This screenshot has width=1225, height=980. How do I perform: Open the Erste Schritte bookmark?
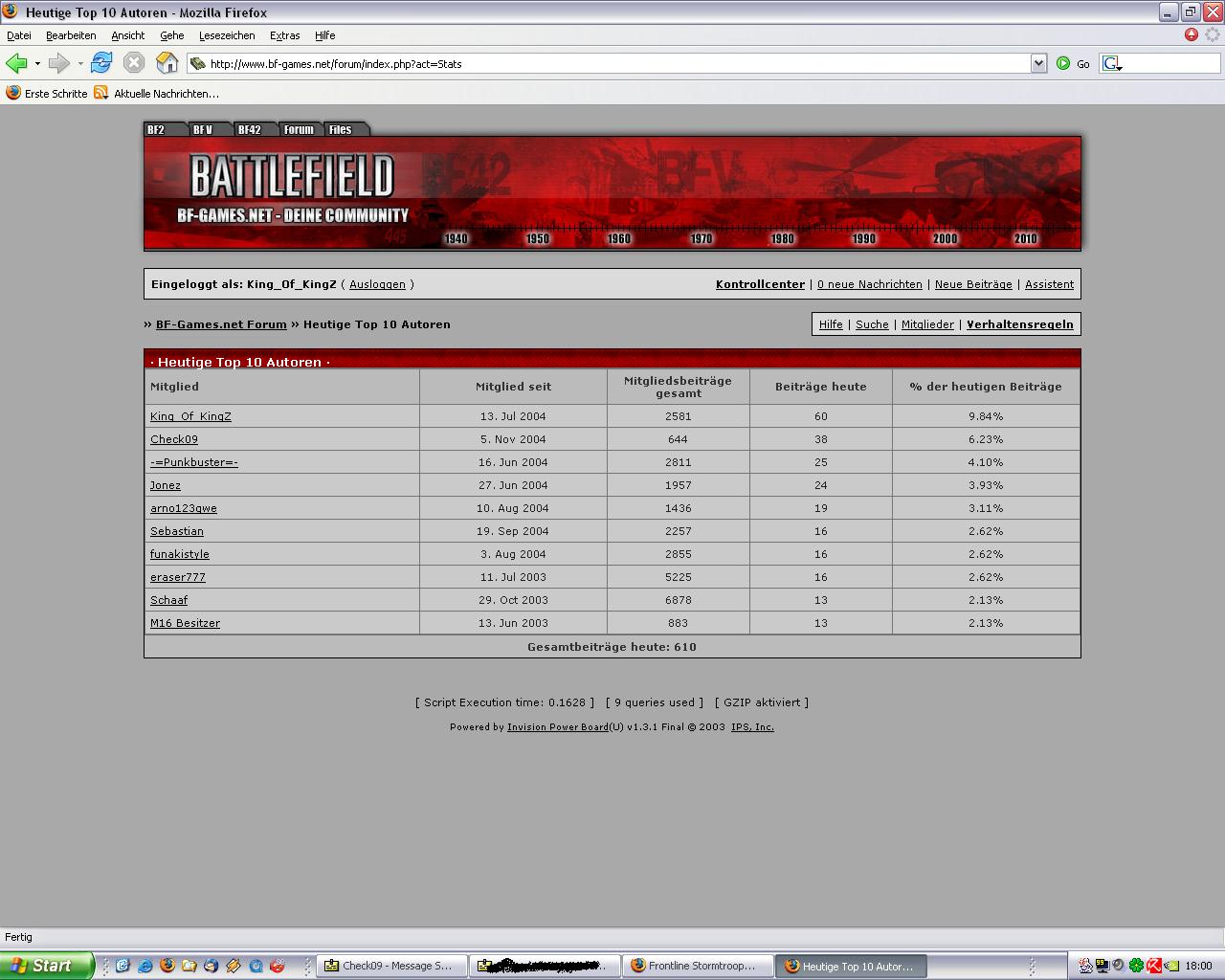[47, 93]
